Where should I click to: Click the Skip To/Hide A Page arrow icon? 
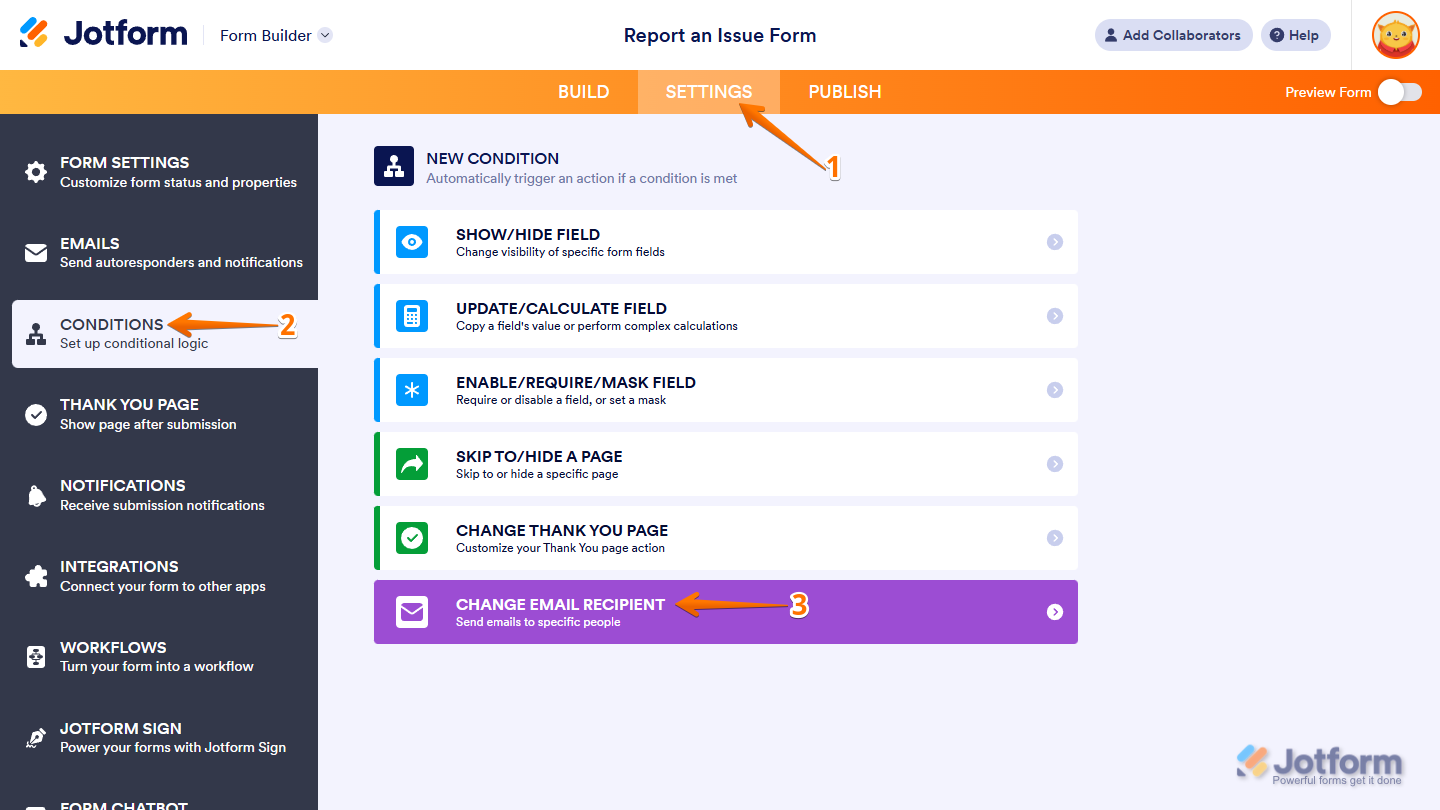[412, 464]
